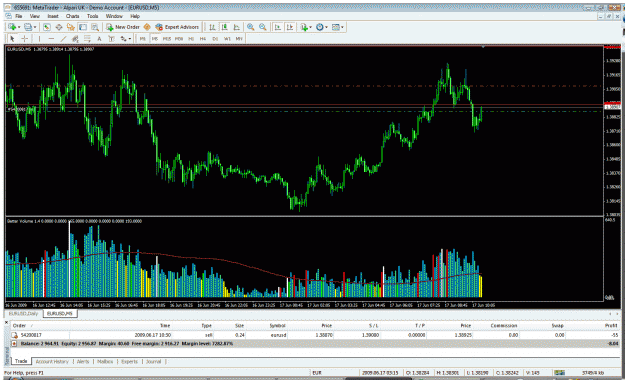Switch chart to M5 timeframe
This screenshot has width=625, height=380.
point(155,39)
